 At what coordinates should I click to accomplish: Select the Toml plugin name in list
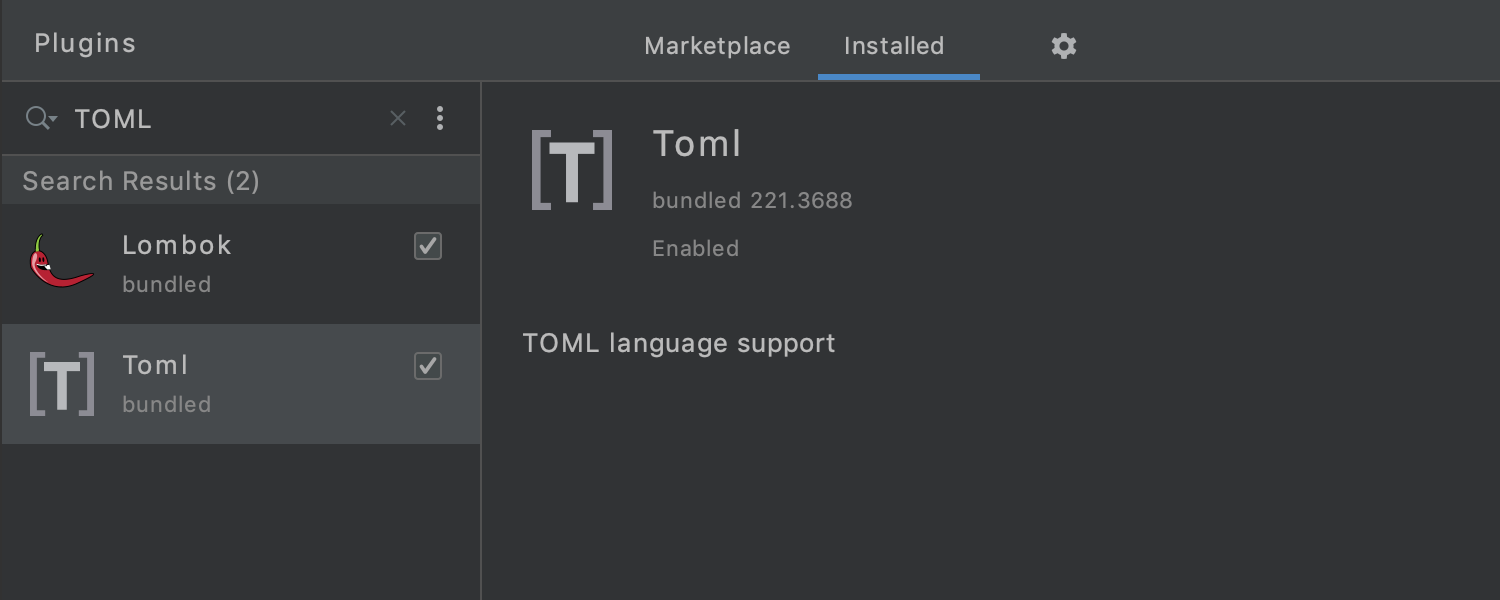click(x=155, y=365)
